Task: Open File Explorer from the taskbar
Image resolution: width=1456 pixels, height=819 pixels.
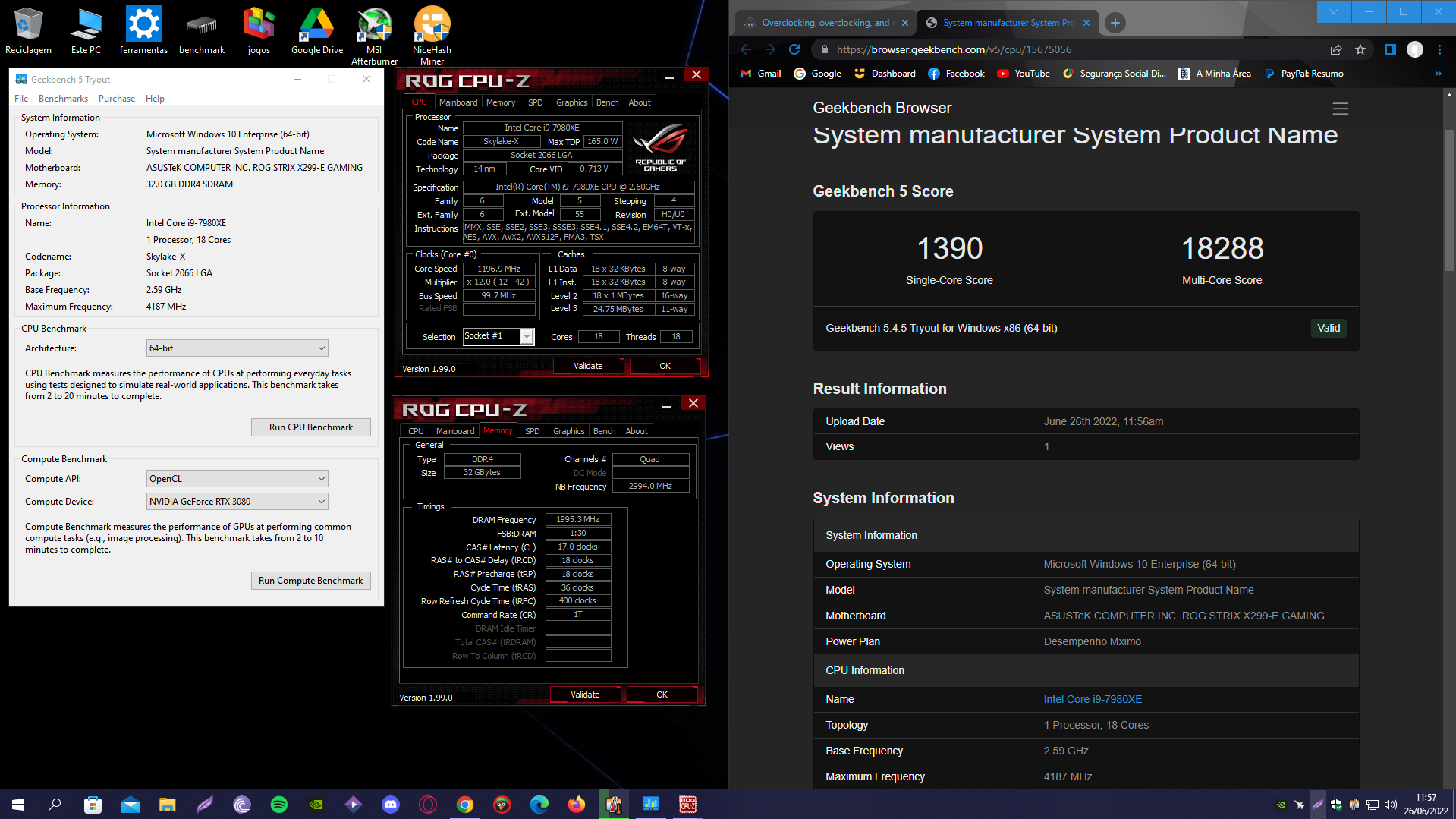Action: (x=167, y=805)
